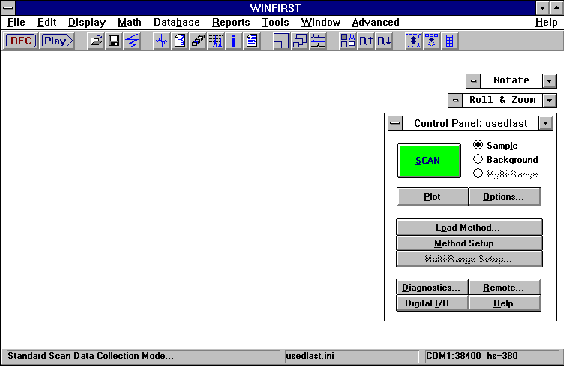This screenshot has width=564, height=366.
Task: Click the pulse with down arrow icon
Action: tap(384, 41)
